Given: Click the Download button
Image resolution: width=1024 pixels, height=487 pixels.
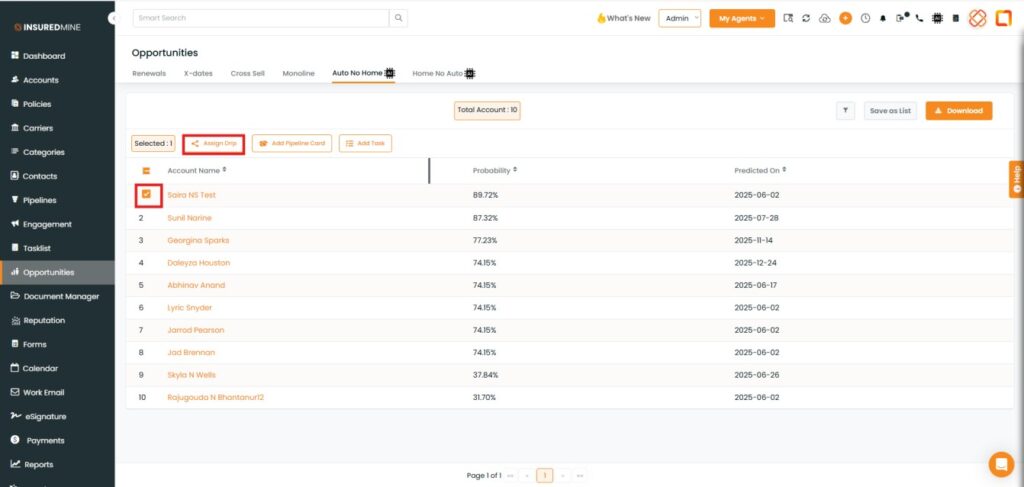Looking at the screenshot, I should pos(958,111).
